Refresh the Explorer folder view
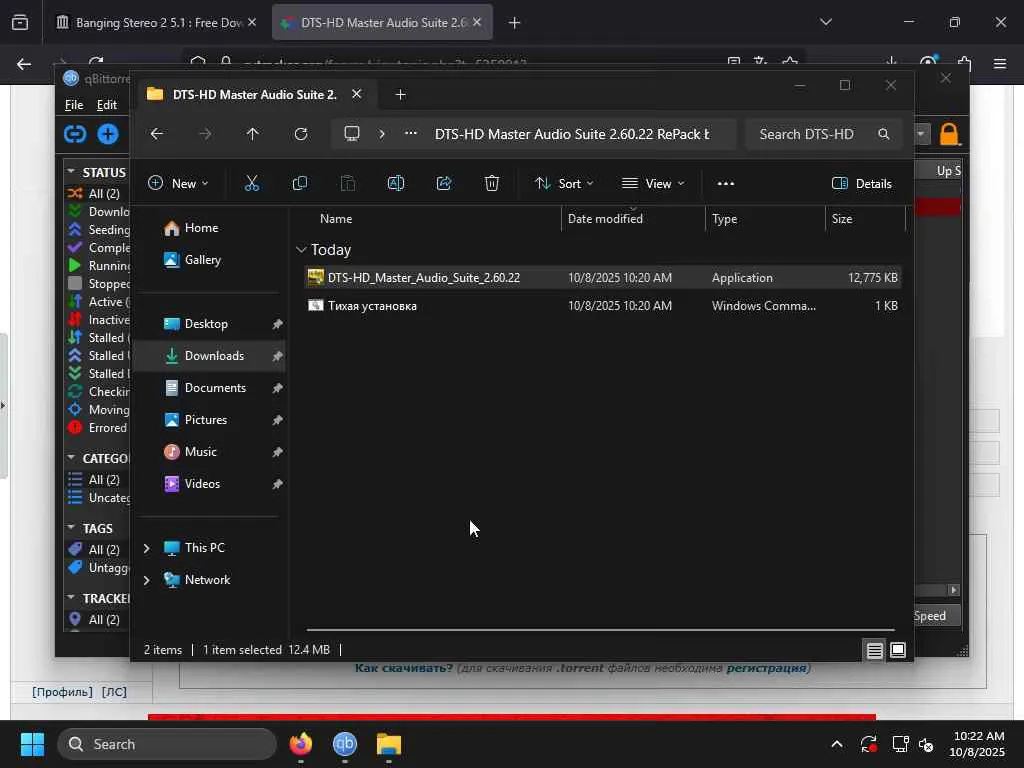This screenshot has height=768, width=1024. coord(300,134)
